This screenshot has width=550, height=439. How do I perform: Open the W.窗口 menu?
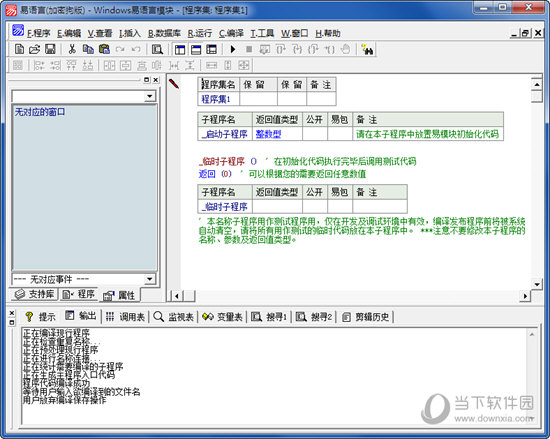[295, 34]
